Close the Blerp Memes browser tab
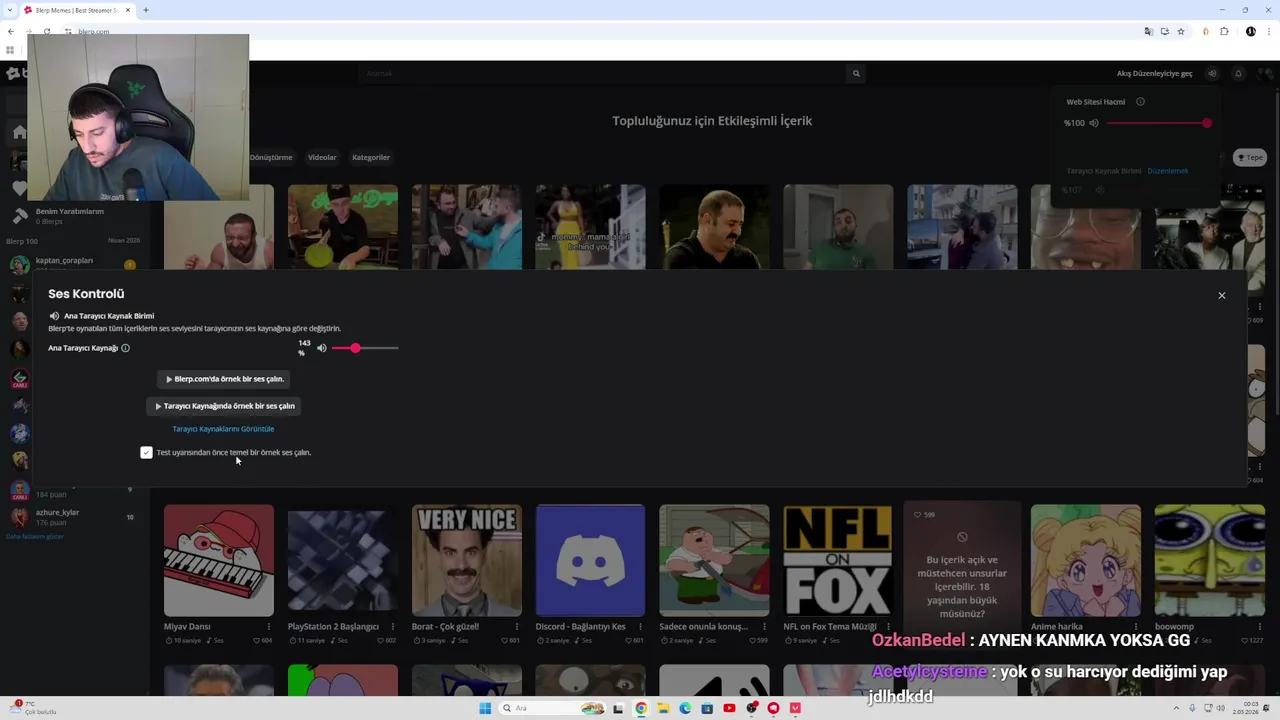Viewport: 1280px width, 720px height. click(130, 10)
